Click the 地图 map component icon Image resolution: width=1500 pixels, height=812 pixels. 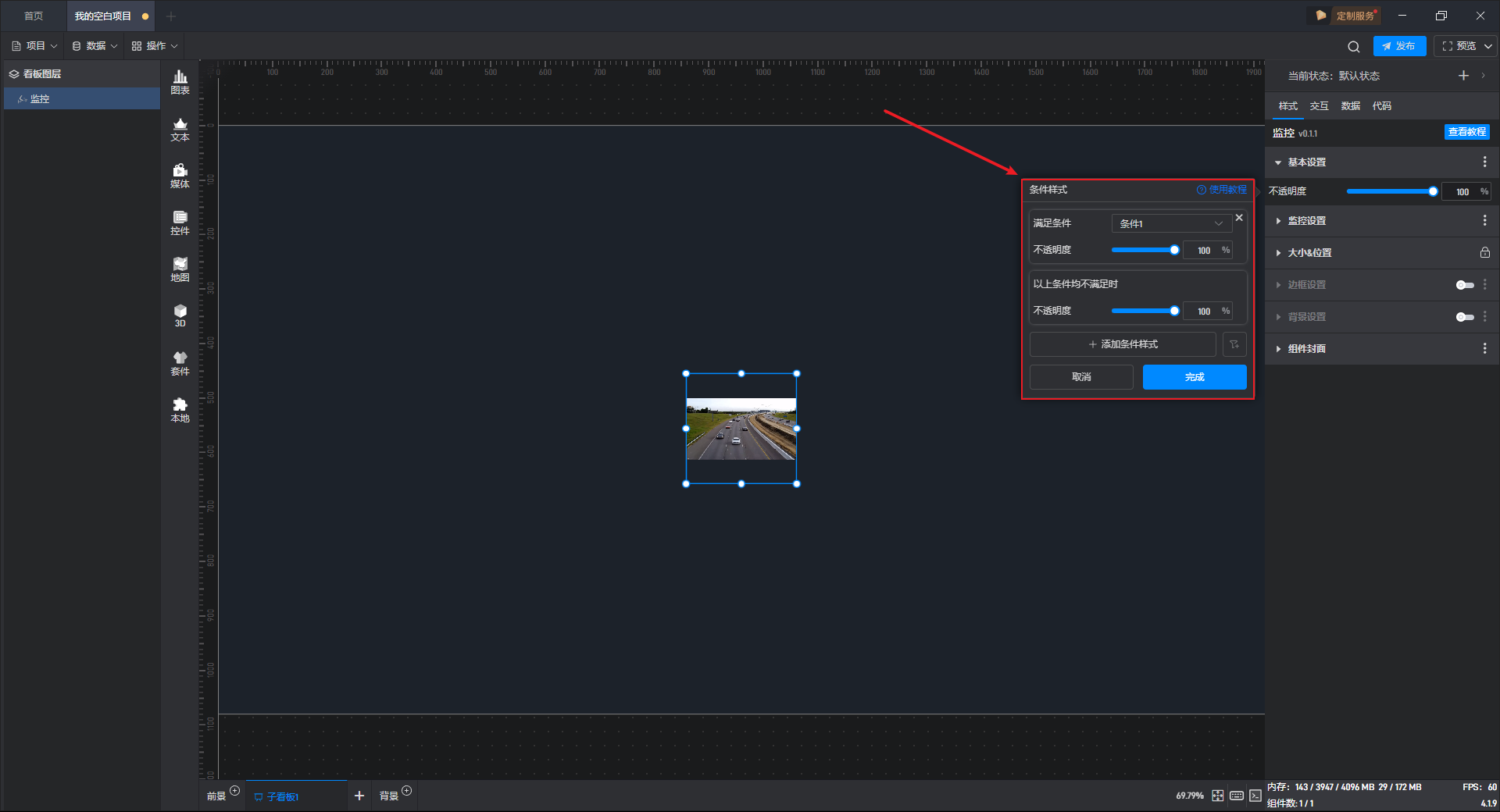tap(180, 269)
